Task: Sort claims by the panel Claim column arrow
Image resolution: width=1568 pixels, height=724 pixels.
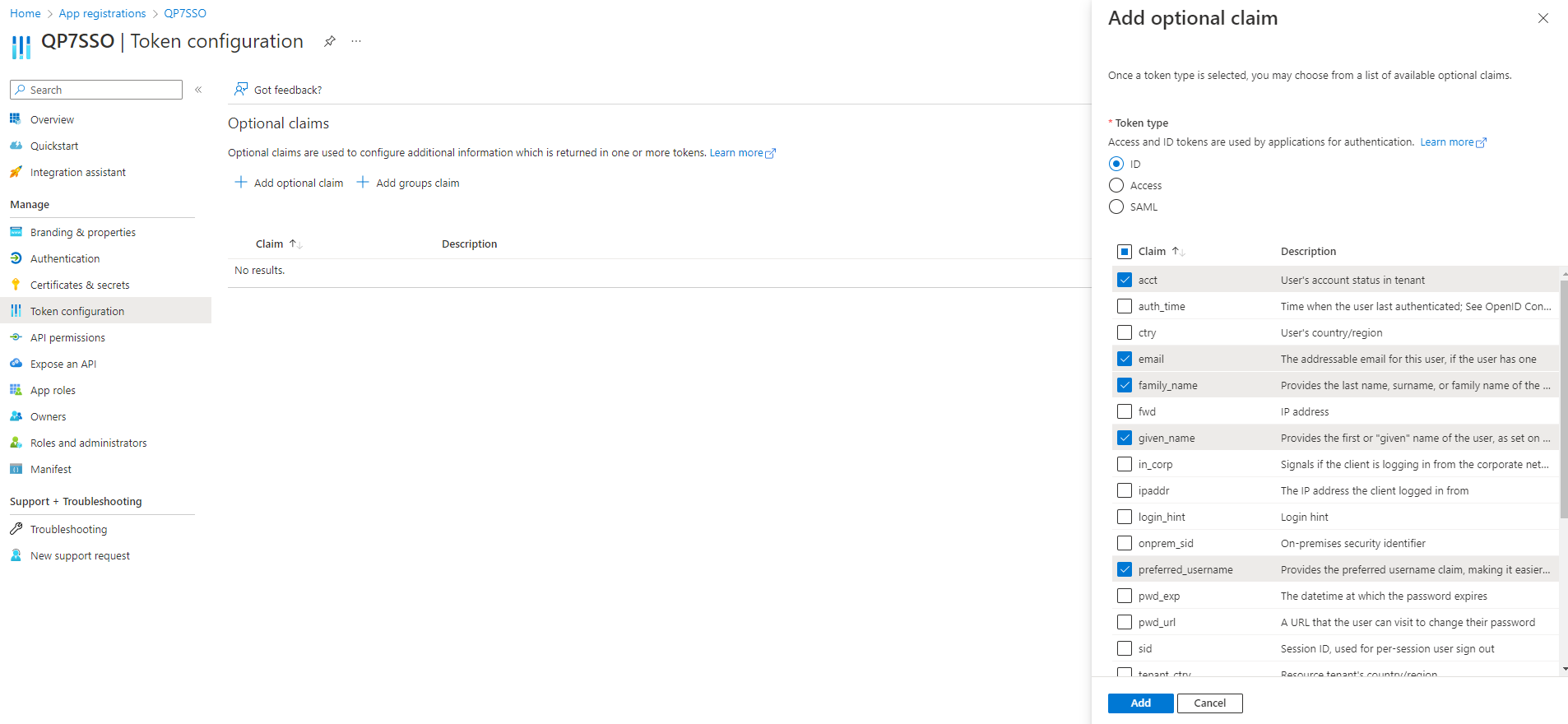Action: [1178, 251]
